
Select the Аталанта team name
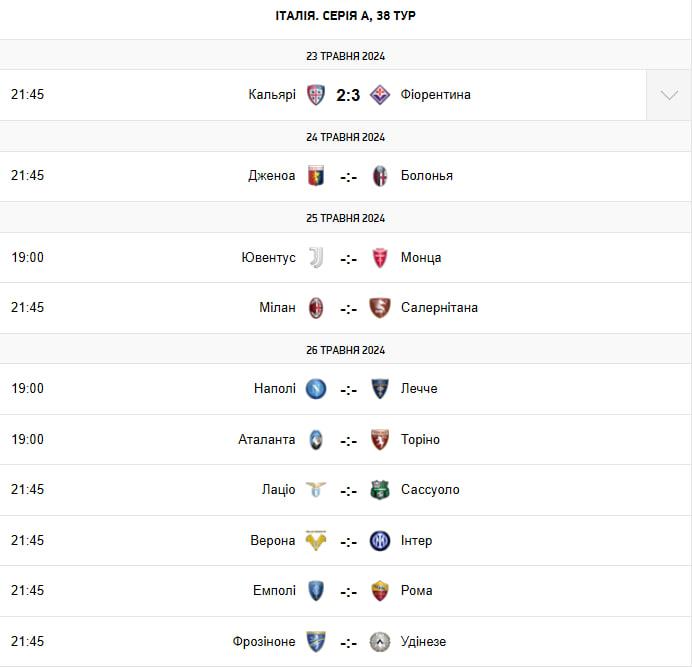pyautogui.click(x=267, y=440)
